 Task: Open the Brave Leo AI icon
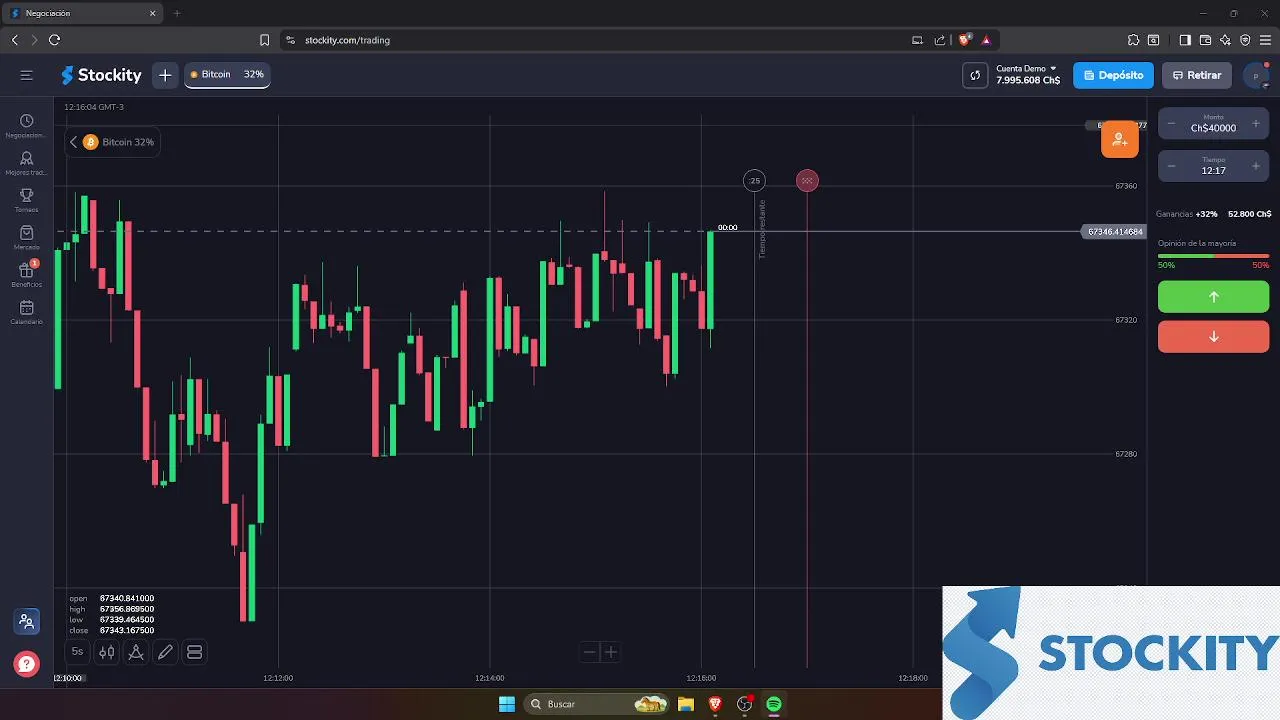(x=1225, y=40)
